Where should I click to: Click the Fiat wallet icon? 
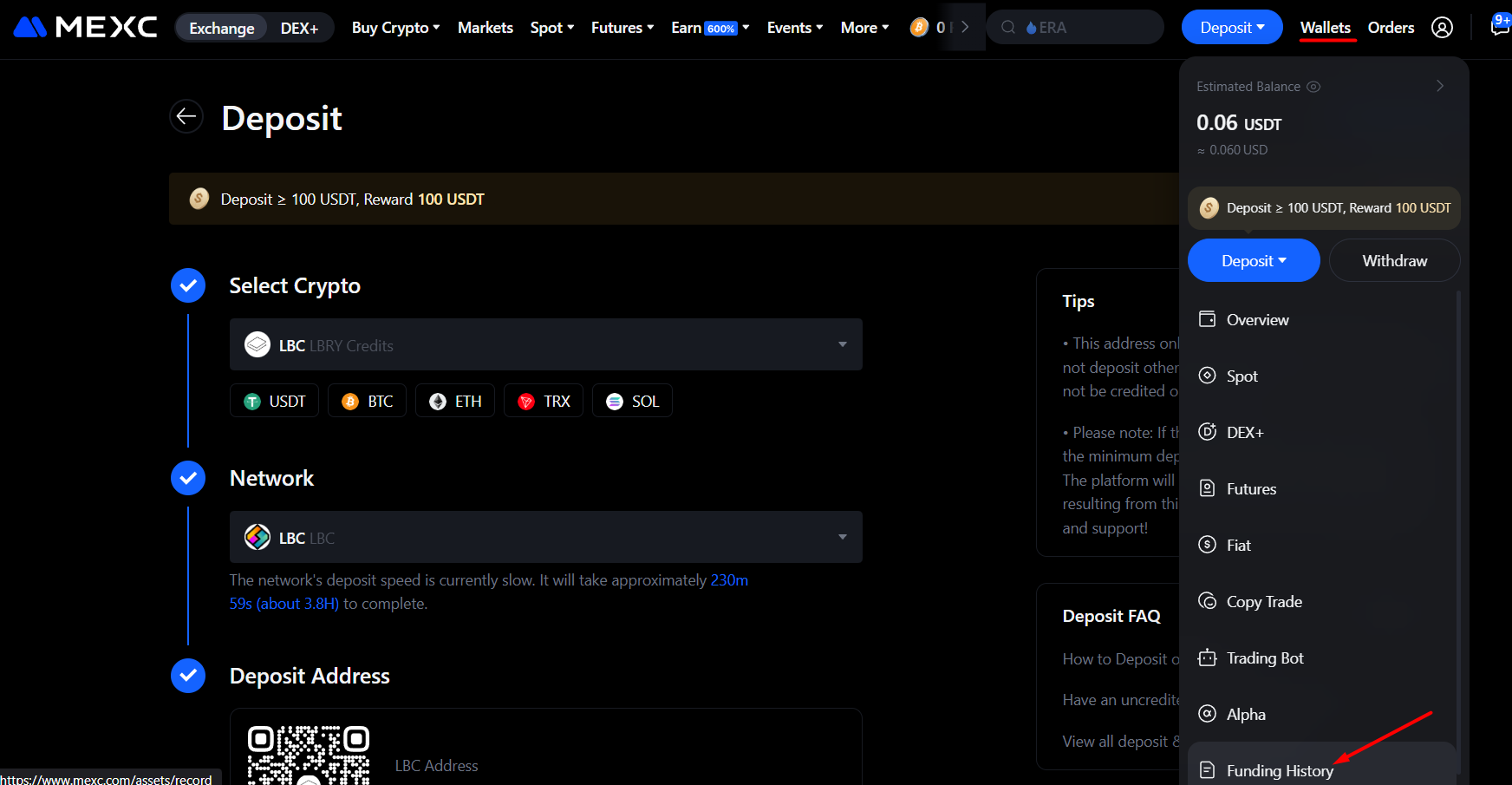1207,545
